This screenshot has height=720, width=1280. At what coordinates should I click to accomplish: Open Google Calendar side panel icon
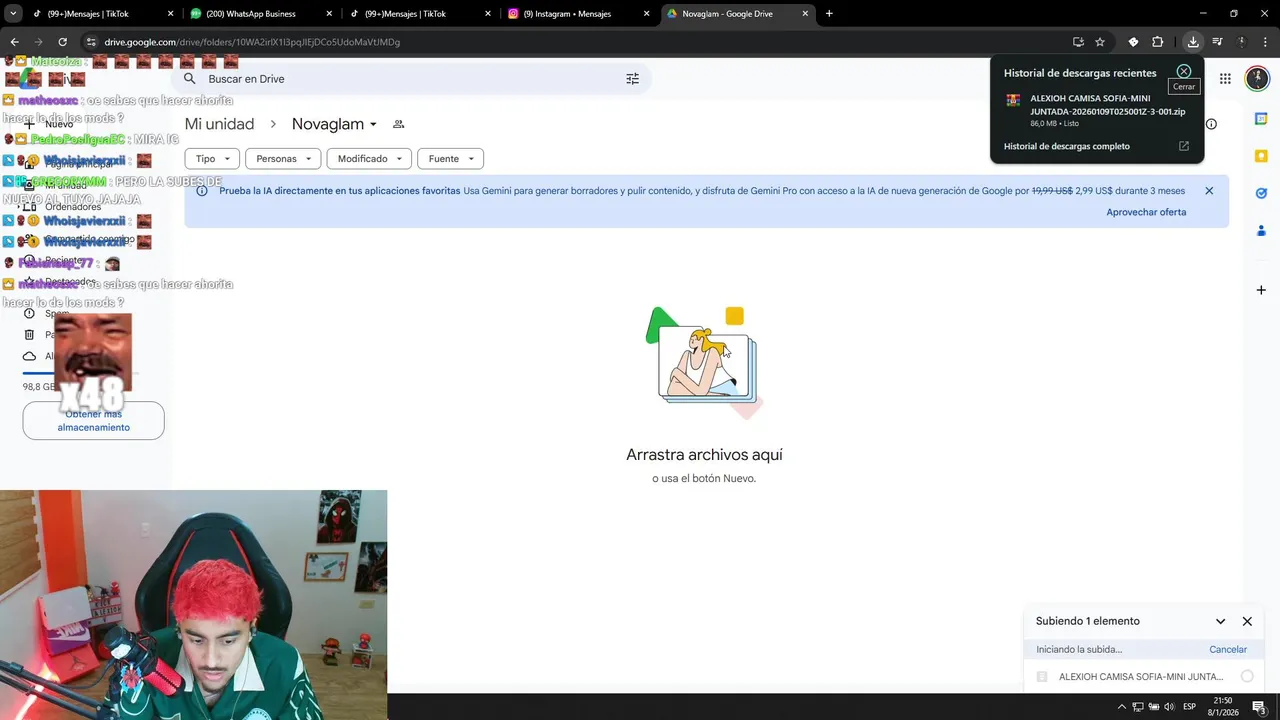pyautogui.click(x=1261, y=119)
